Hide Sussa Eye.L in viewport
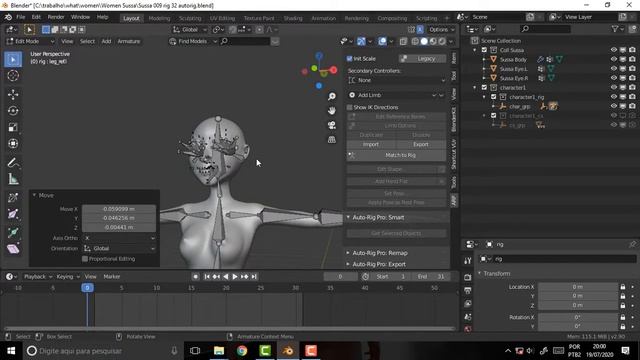This screenshot has height=360, width=640. pos(613,69)
